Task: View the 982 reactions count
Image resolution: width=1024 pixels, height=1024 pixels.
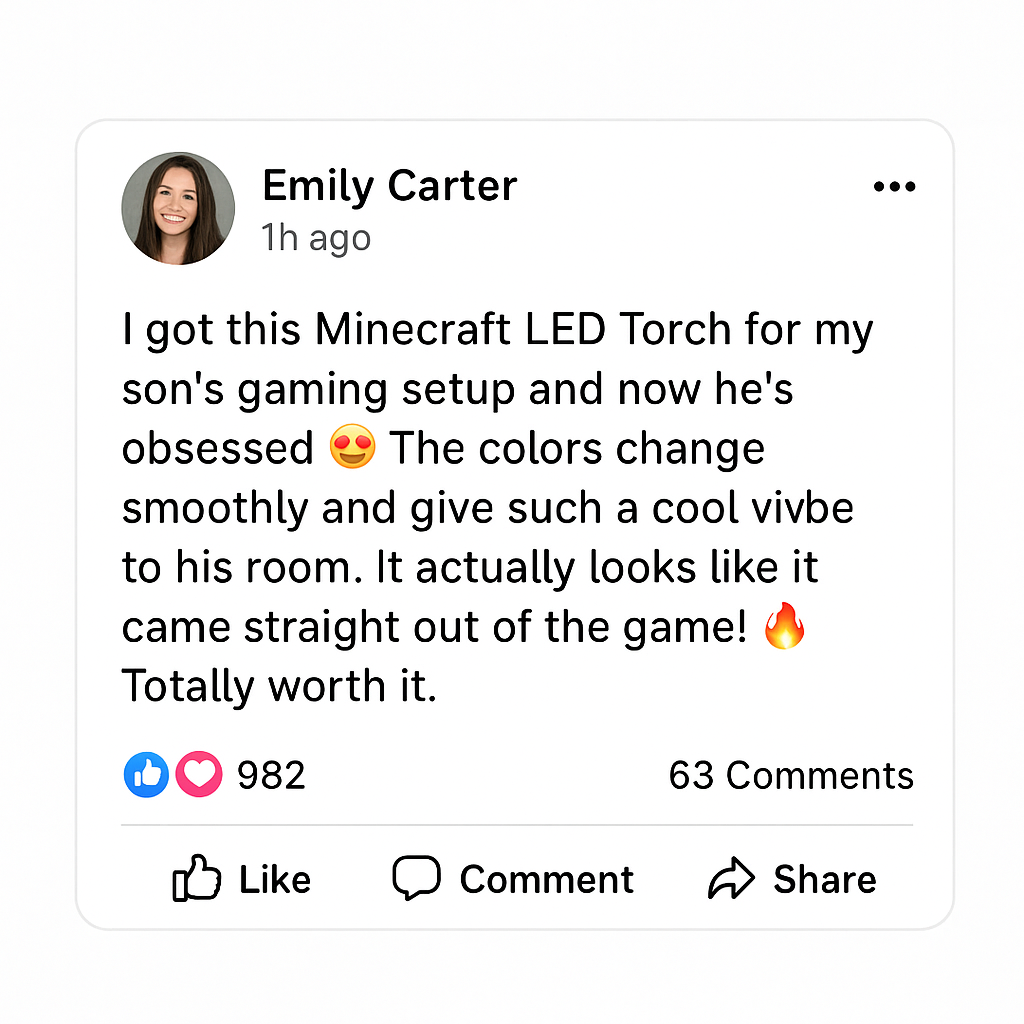Action: coord(271,775)
